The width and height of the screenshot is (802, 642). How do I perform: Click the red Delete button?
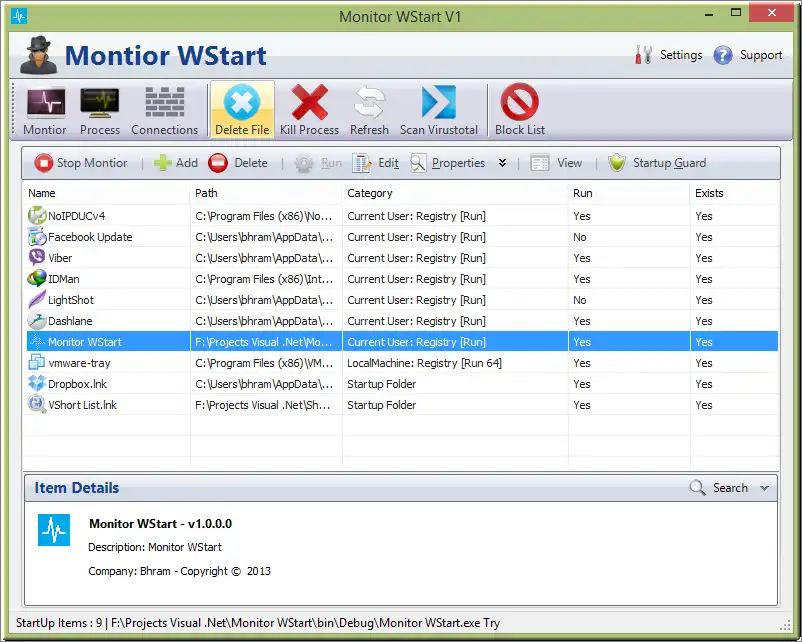point(238,163)
